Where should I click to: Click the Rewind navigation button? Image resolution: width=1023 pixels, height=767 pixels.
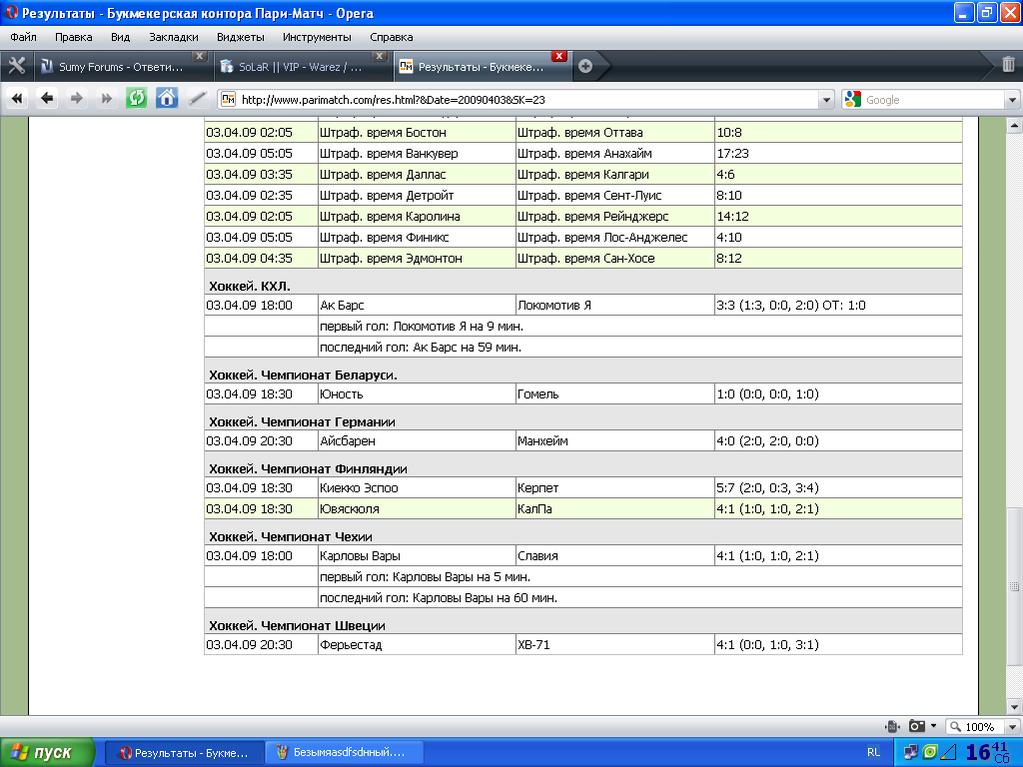17,98
